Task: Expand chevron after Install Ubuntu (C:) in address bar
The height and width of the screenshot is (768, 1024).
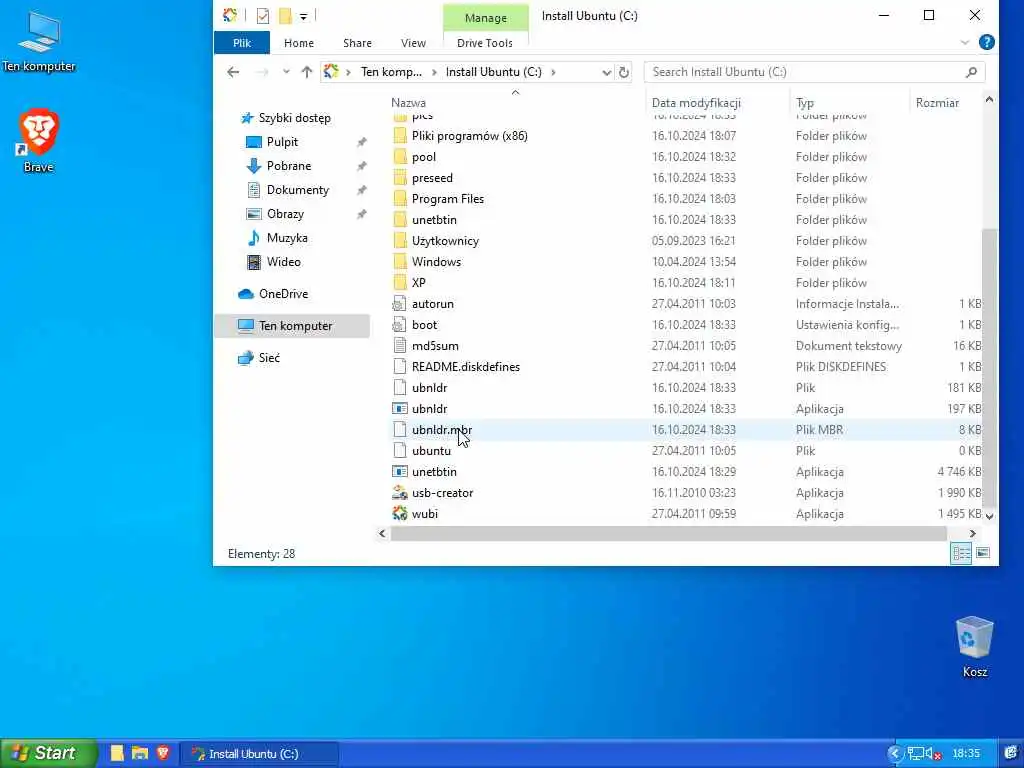Action: (553, 72)
